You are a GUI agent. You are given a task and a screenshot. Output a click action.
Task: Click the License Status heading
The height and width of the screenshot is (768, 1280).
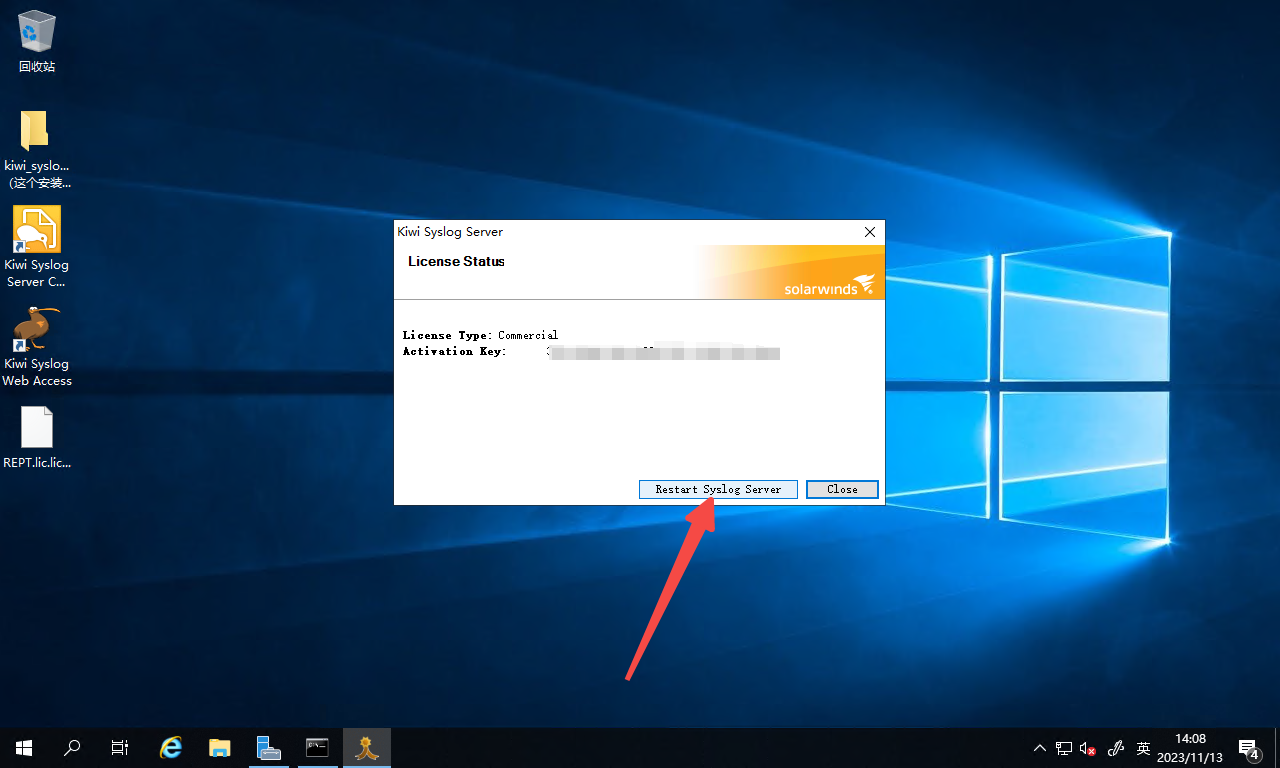[x=456, y=261]
